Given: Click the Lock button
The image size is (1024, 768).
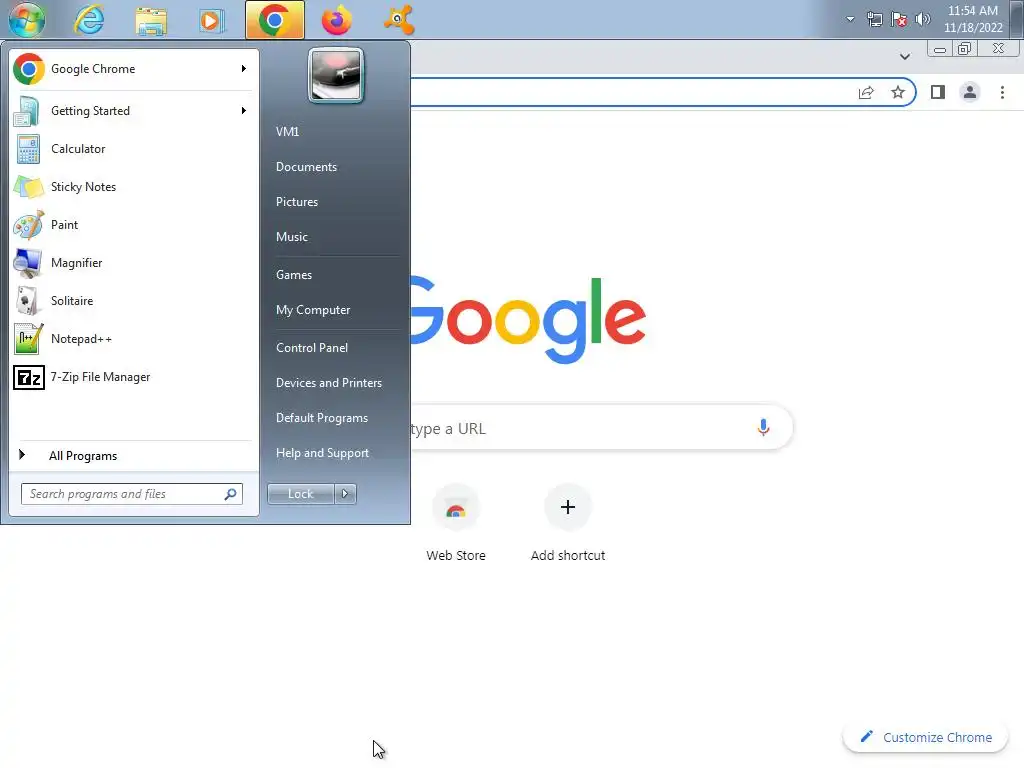Looking at the screenshot, I should (x=300, y=494).
